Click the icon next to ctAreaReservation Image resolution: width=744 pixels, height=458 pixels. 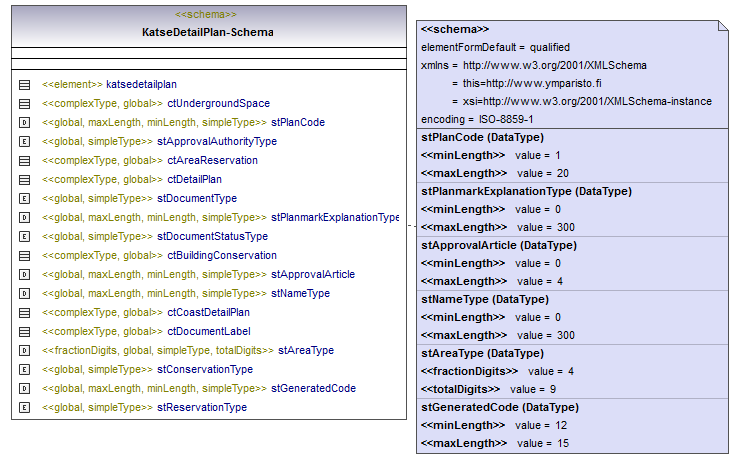point(24,161)
